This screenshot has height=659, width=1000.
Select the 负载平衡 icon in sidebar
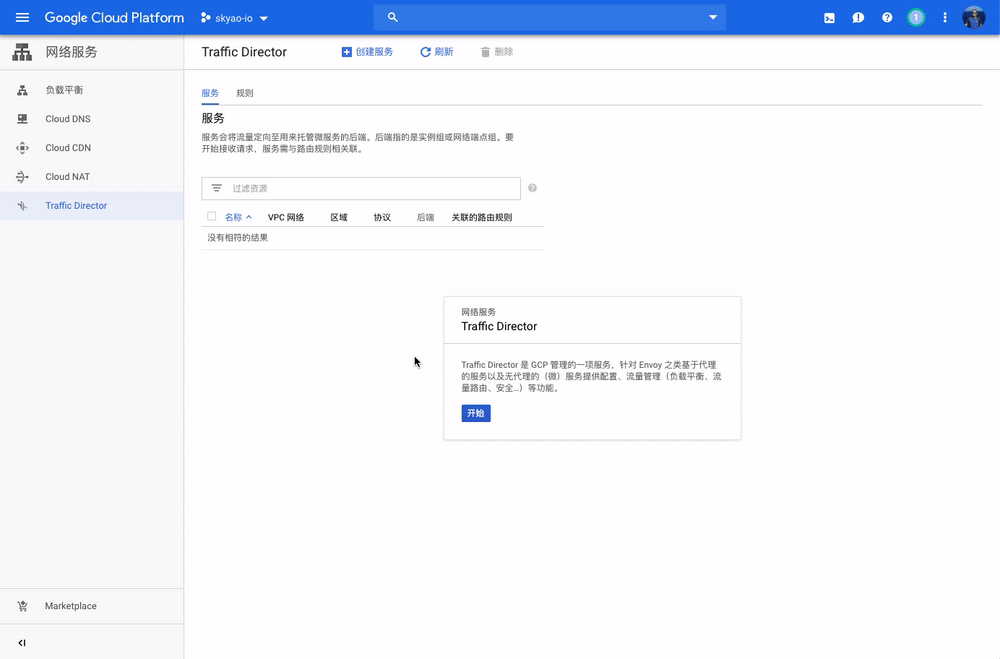[22, 90]
